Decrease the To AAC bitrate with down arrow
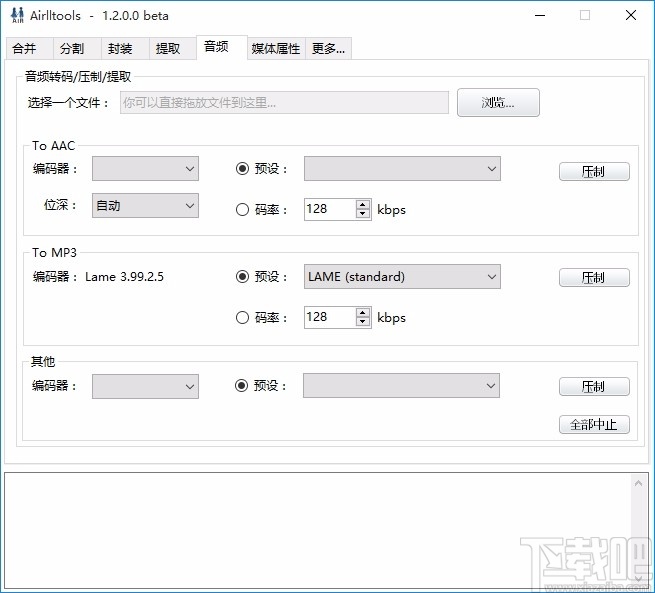This screenshot has width=655, height=593. pyautogui.click(x=363, y=213)
